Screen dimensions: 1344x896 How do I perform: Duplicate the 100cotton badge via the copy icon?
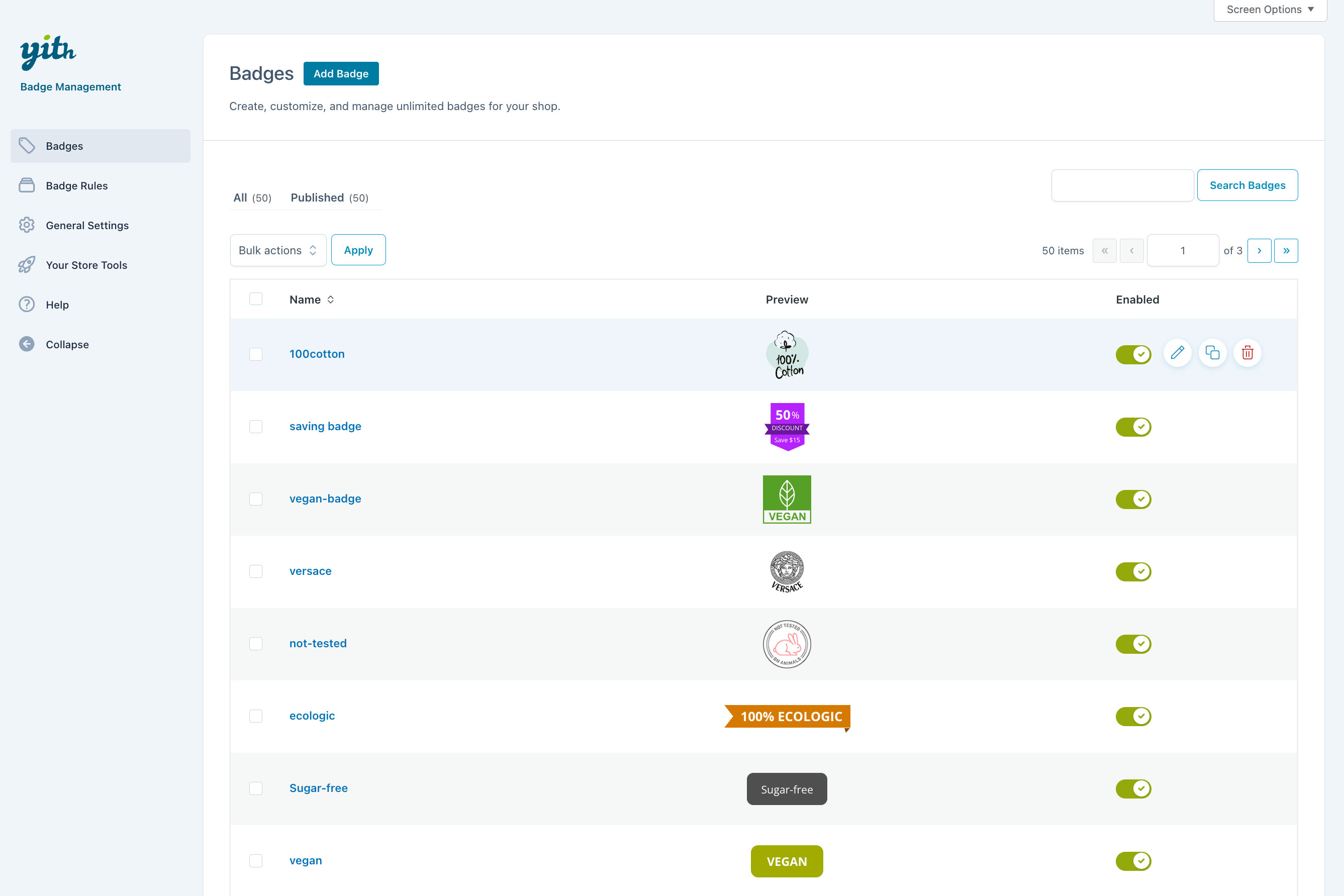coord(1212,353)
